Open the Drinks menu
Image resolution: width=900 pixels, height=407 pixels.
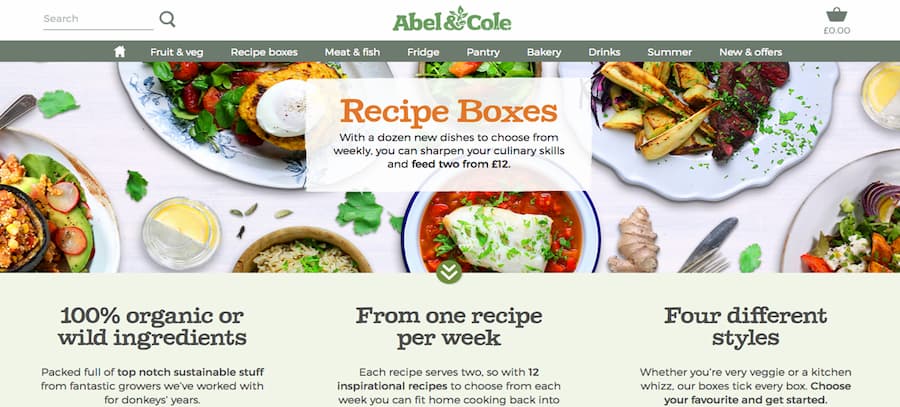pos(604,52)
